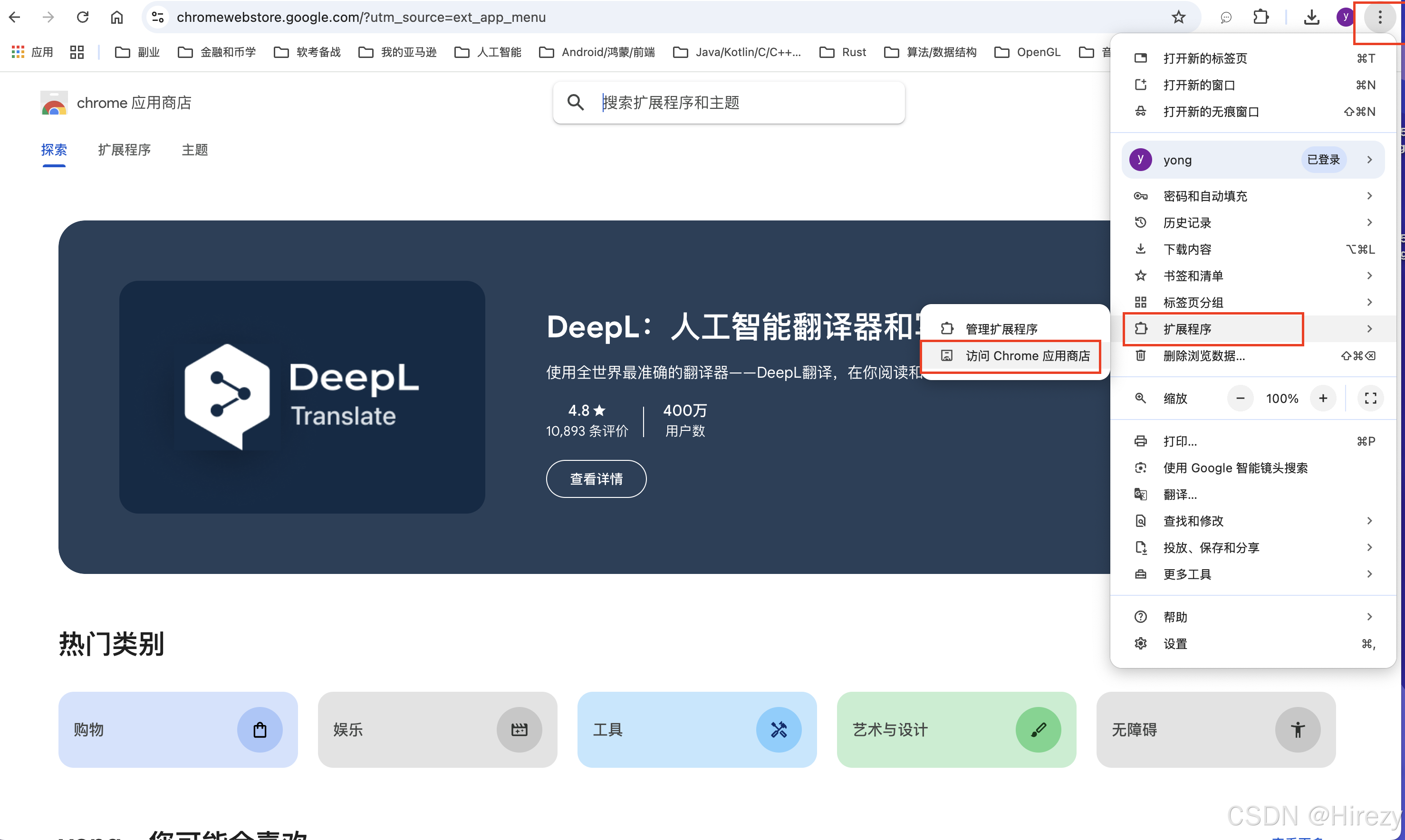Expand 帮助 submenu
Image resolution: width=1405 pixels, height=840 pixels.
click(x=1253, y=617)
